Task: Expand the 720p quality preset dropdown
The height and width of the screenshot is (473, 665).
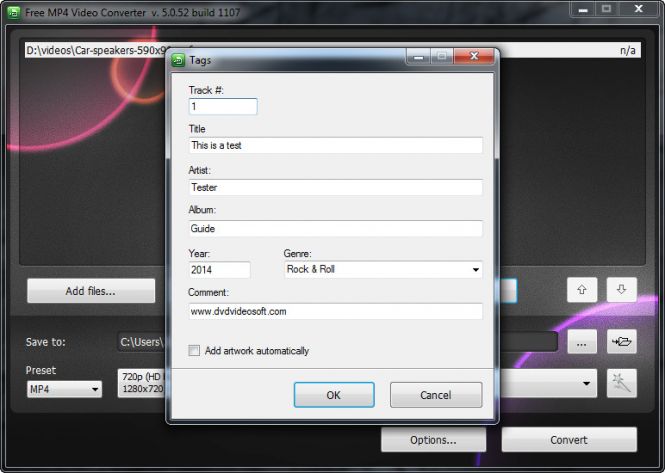Action: pyautogui.click(x=357, y=383)
